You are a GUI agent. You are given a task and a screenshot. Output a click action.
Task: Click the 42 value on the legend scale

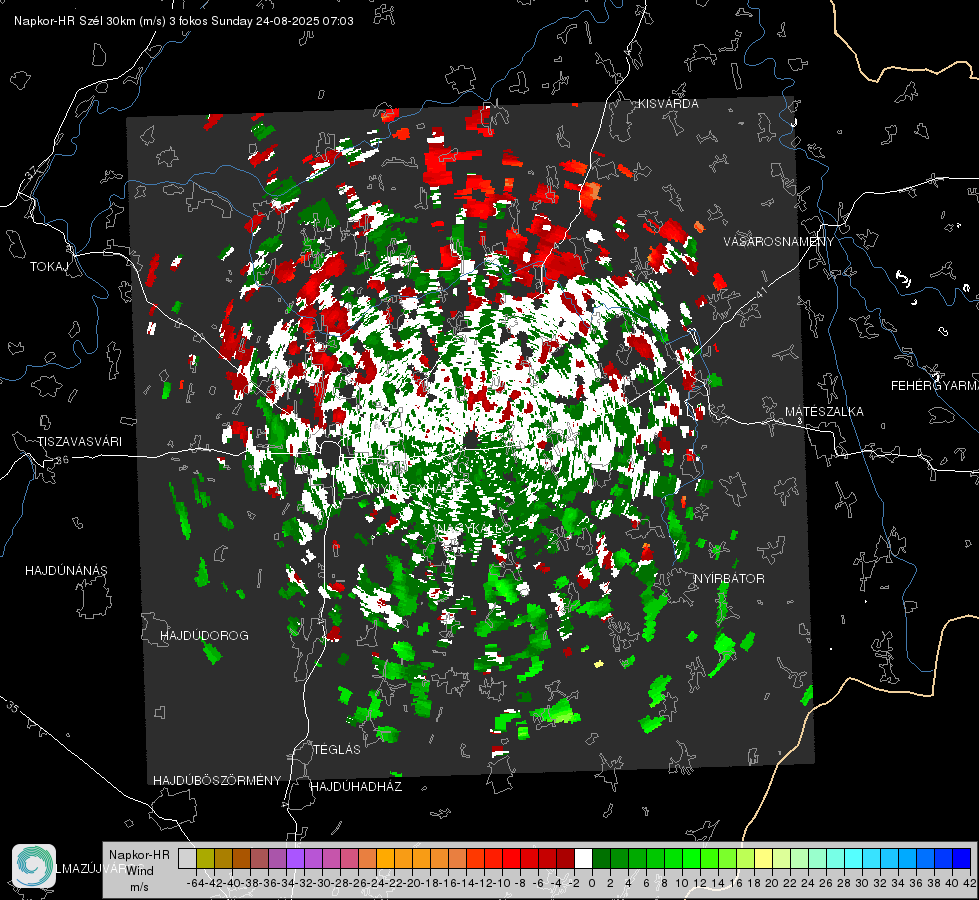(970, 883)
